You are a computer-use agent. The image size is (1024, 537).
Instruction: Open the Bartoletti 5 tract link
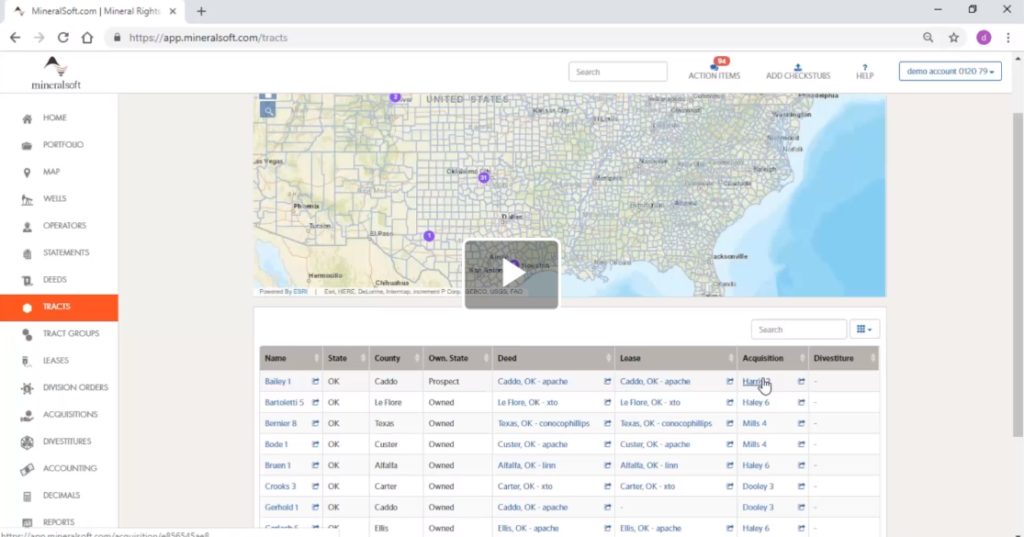[x=284, y=402]
